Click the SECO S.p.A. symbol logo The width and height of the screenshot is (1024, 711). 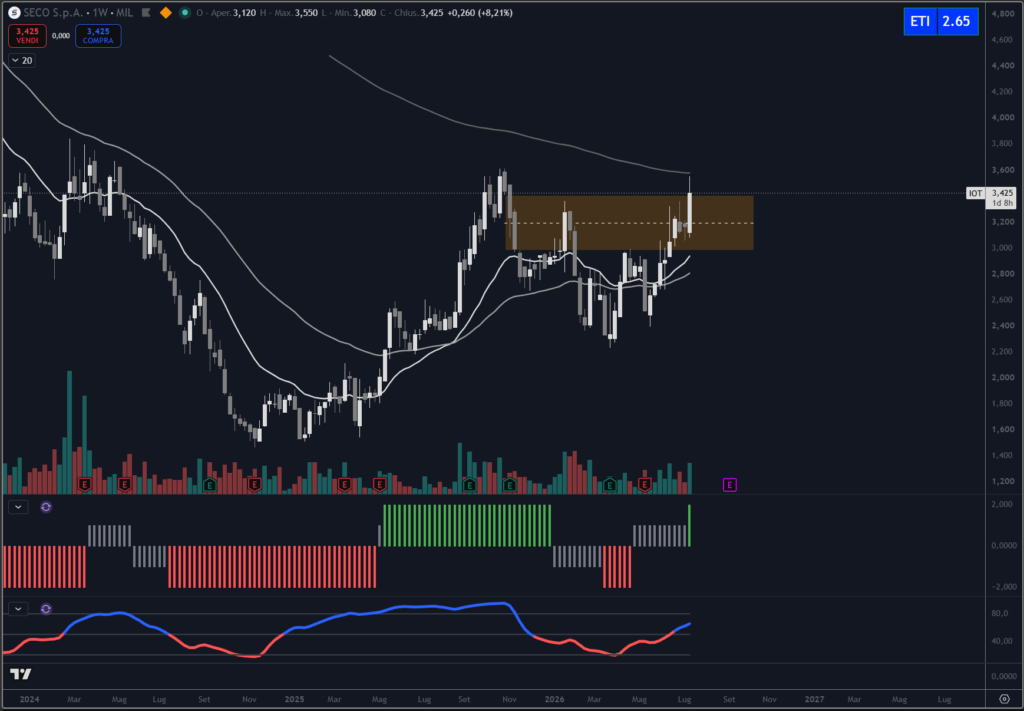click(13, 12)
